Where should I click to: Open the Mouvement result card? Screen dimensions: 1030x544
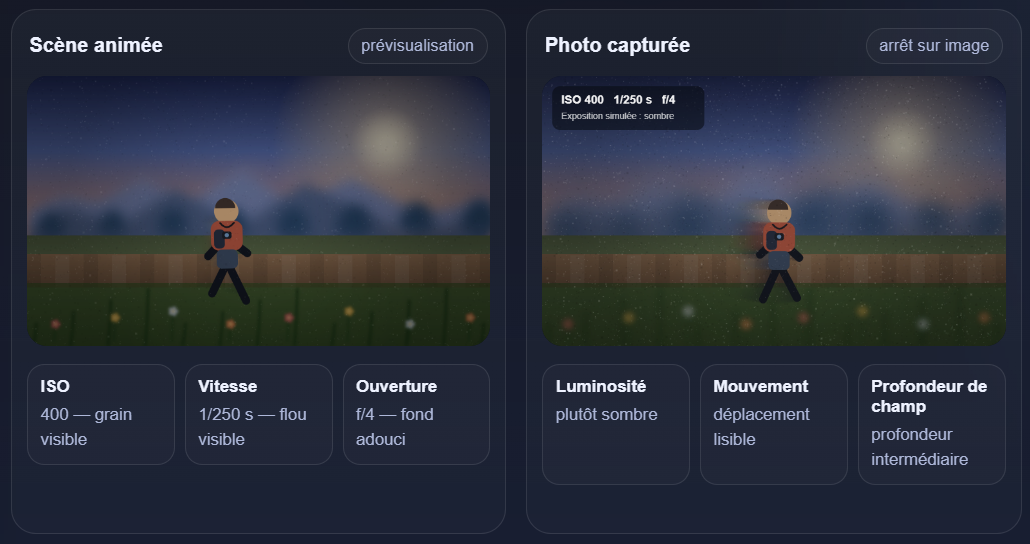773,424
